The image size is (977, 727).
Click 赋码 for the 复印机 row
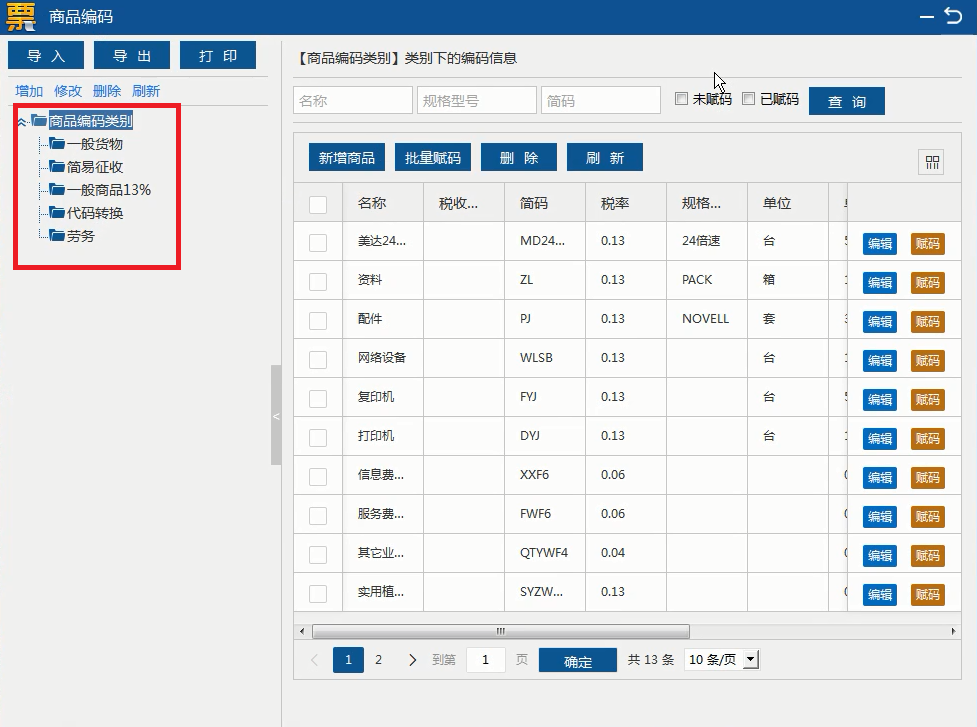click(928, 399)
